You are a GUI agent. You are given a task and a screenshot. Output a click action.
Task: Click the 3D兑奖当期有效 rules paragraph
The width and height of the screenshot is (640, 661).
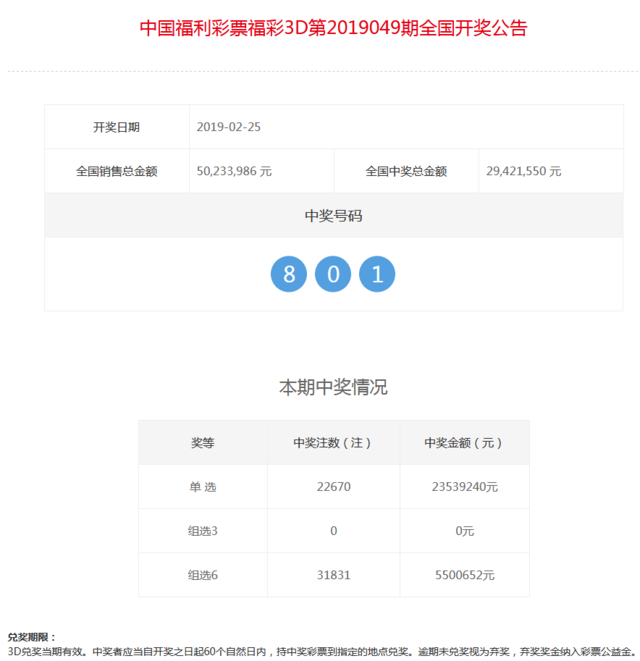click(x=322, y=652)
